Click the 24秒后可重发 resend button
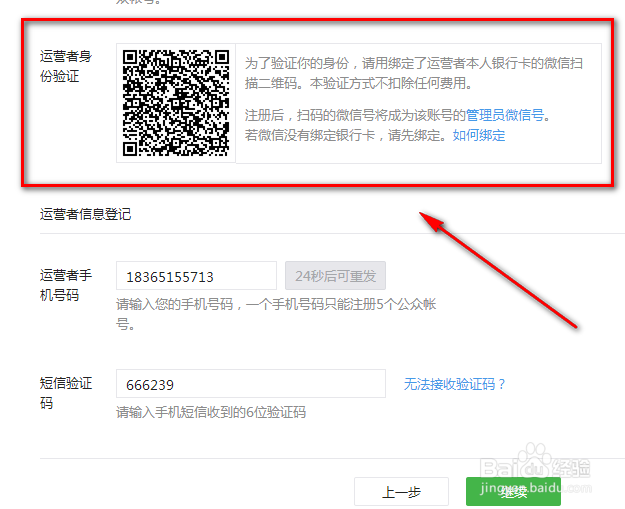 pos(335,276)
